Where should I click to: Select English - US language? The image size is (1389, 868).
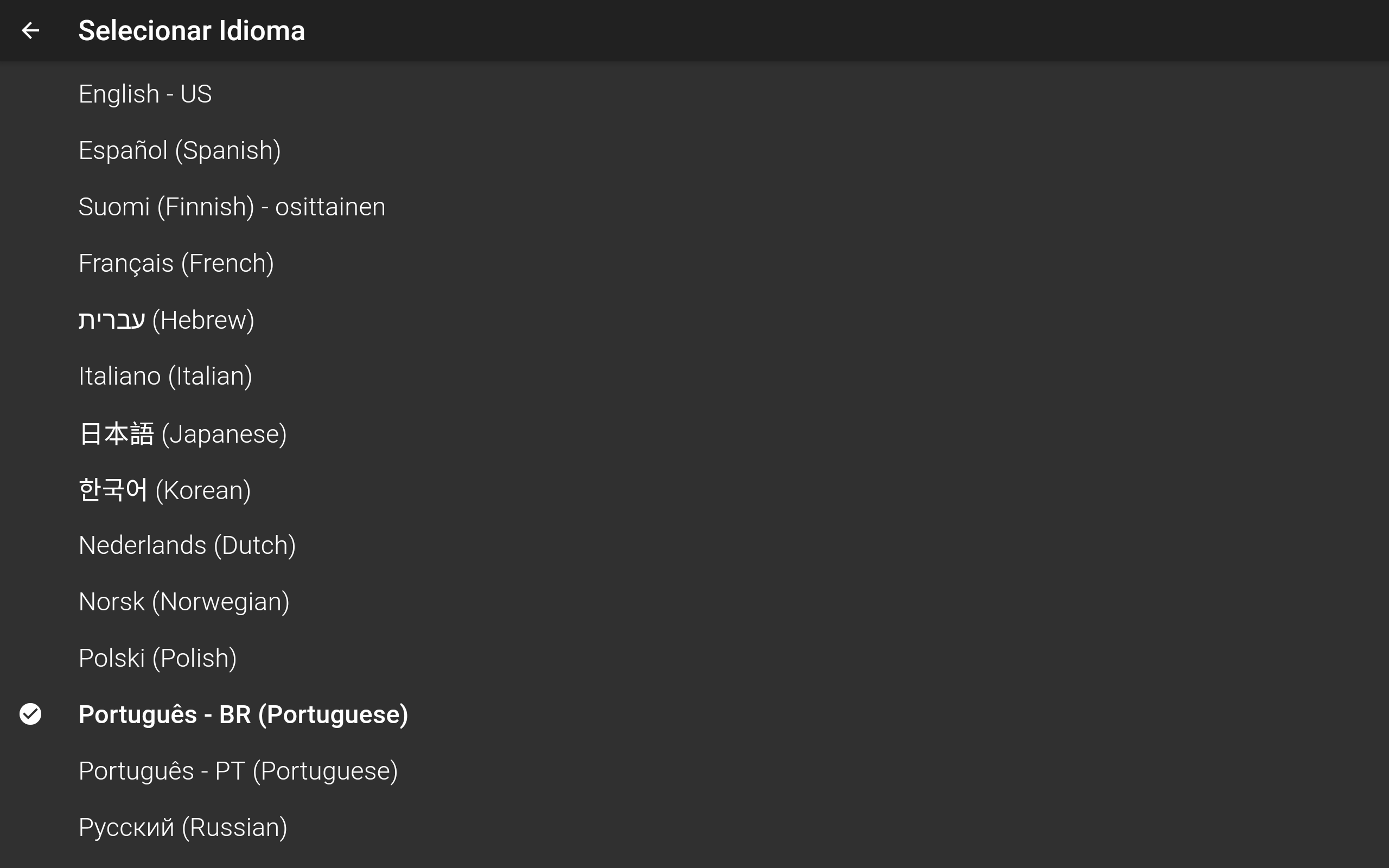694,93
